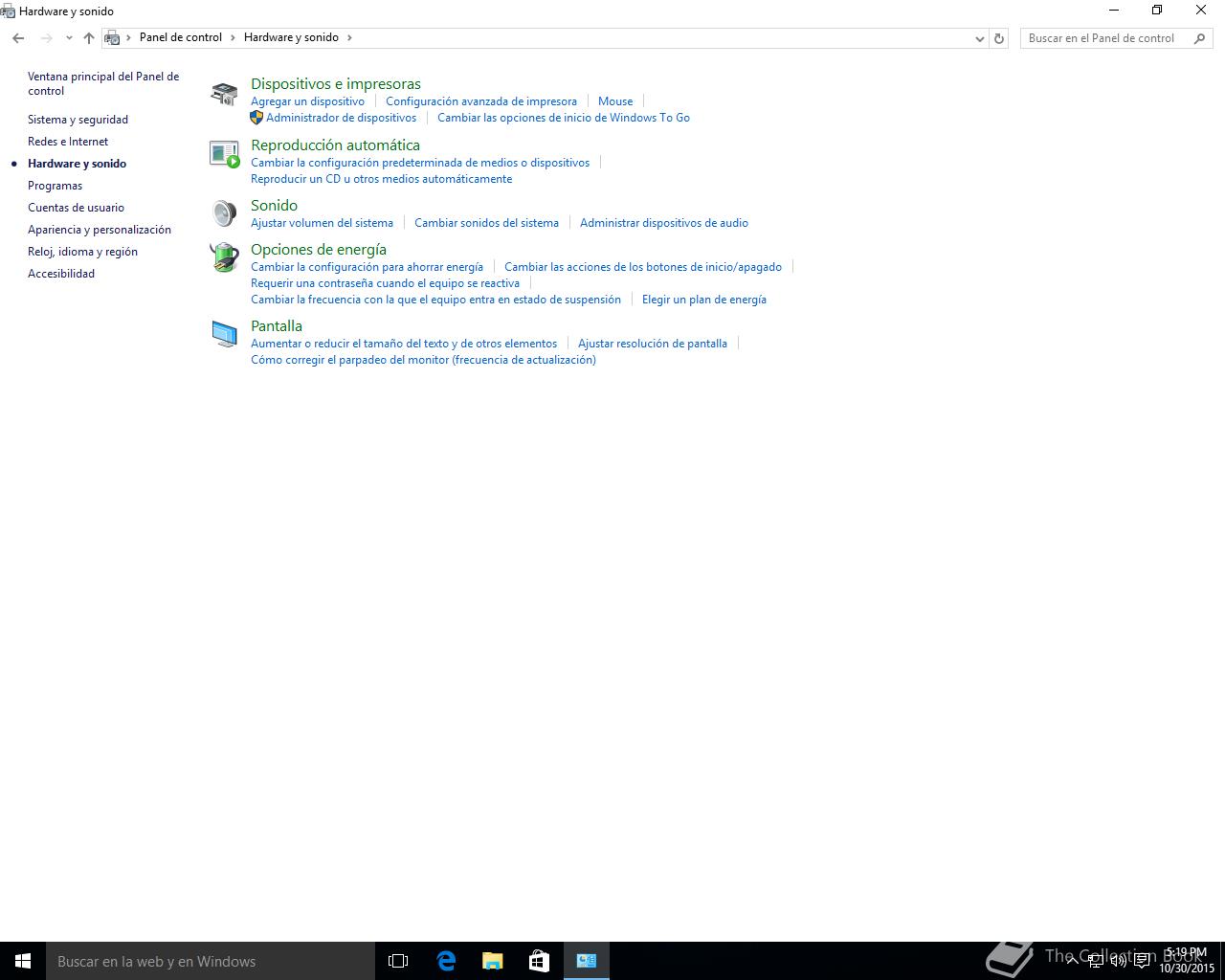This screenshot has width=1225, height=980.
Task: Open Task View in the taskbar
Action: pos(398,961)
